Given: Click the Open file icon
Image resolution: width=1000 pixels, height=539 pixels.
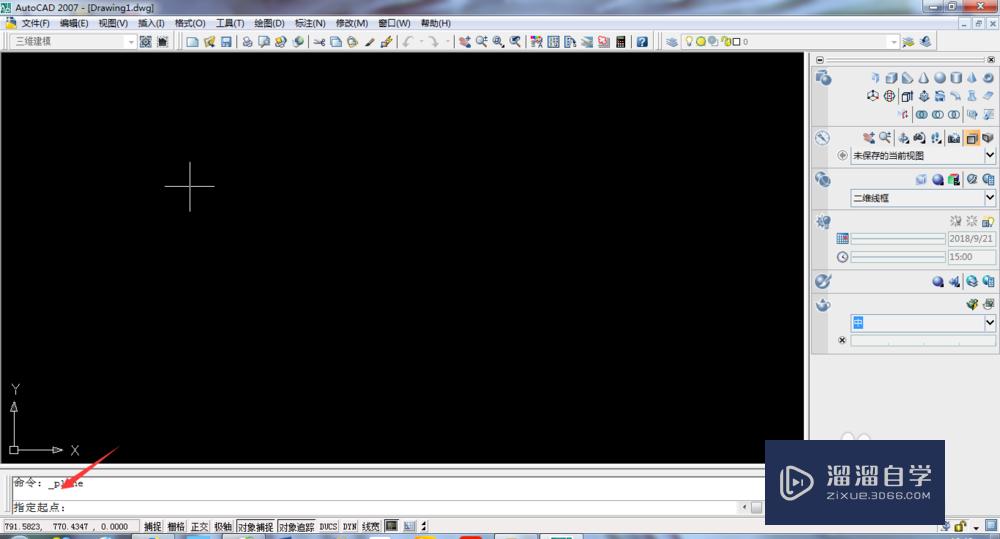Looking at the screenshot, I should click(209, 41).
